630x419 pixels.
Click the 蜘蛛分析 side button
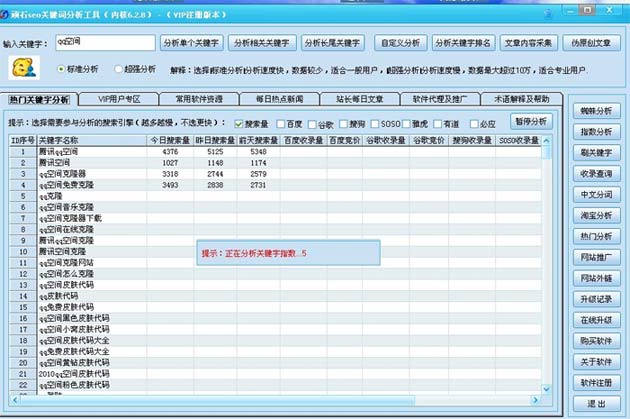click(596, 111)
